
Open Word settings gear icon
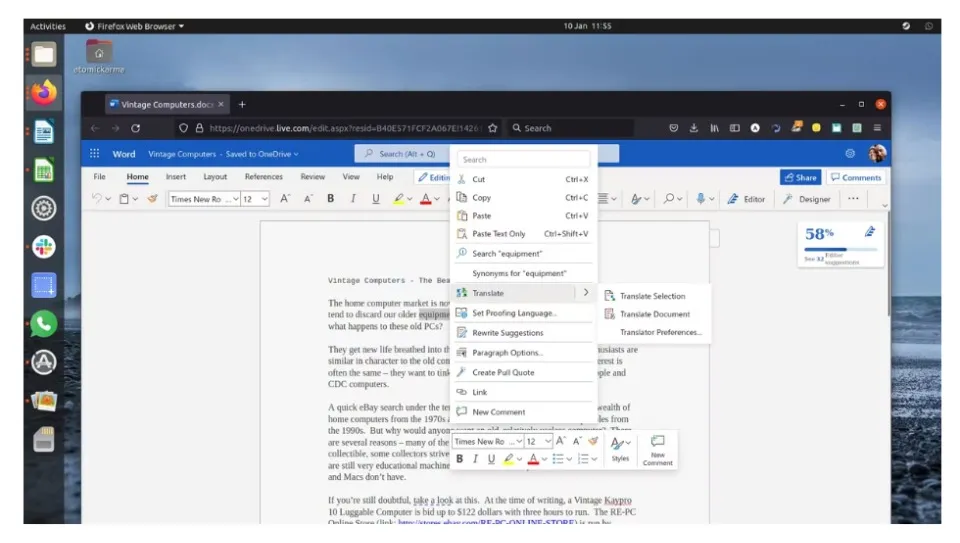click(850, 154)
